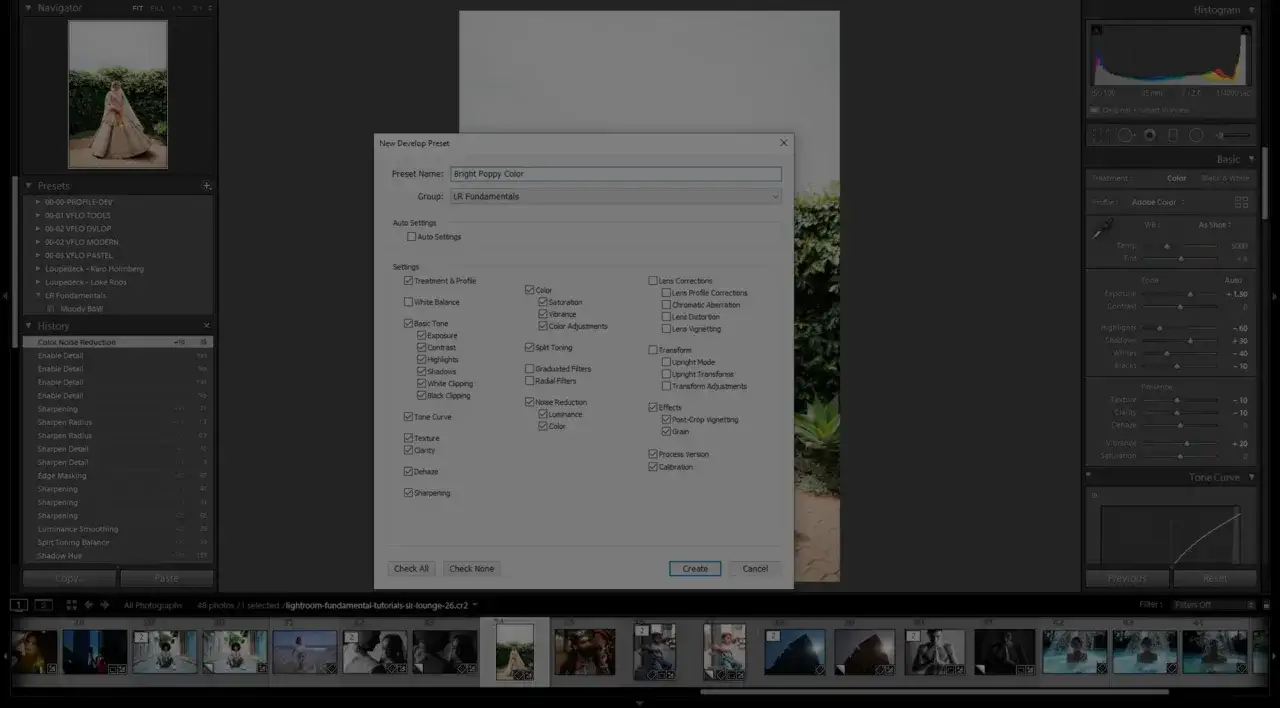
Task: Activate the Red Eye Correction tool
Action: point(1150,135)
